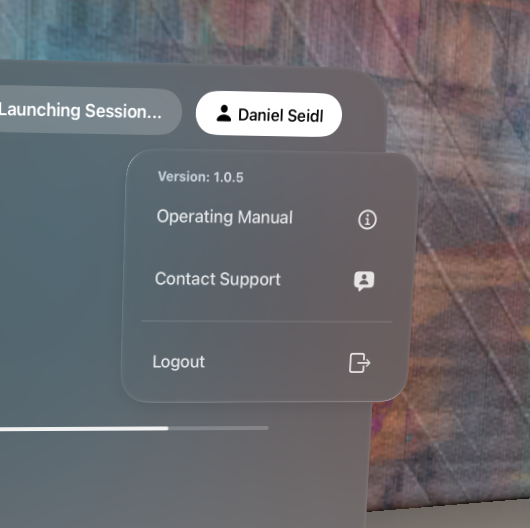The height and width of the screenshot is (528, 530).
Task: Open the Operating Manual menu entry
Action: click(x=267, y=218)
